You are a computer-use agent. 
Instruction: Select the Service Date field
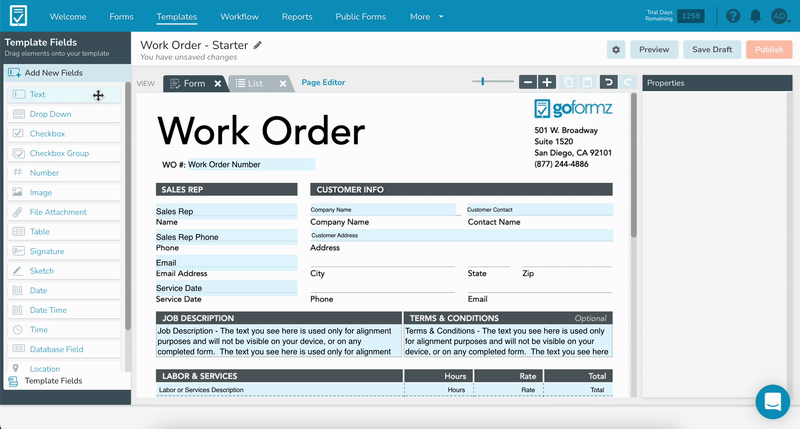[x=227, y=288]
